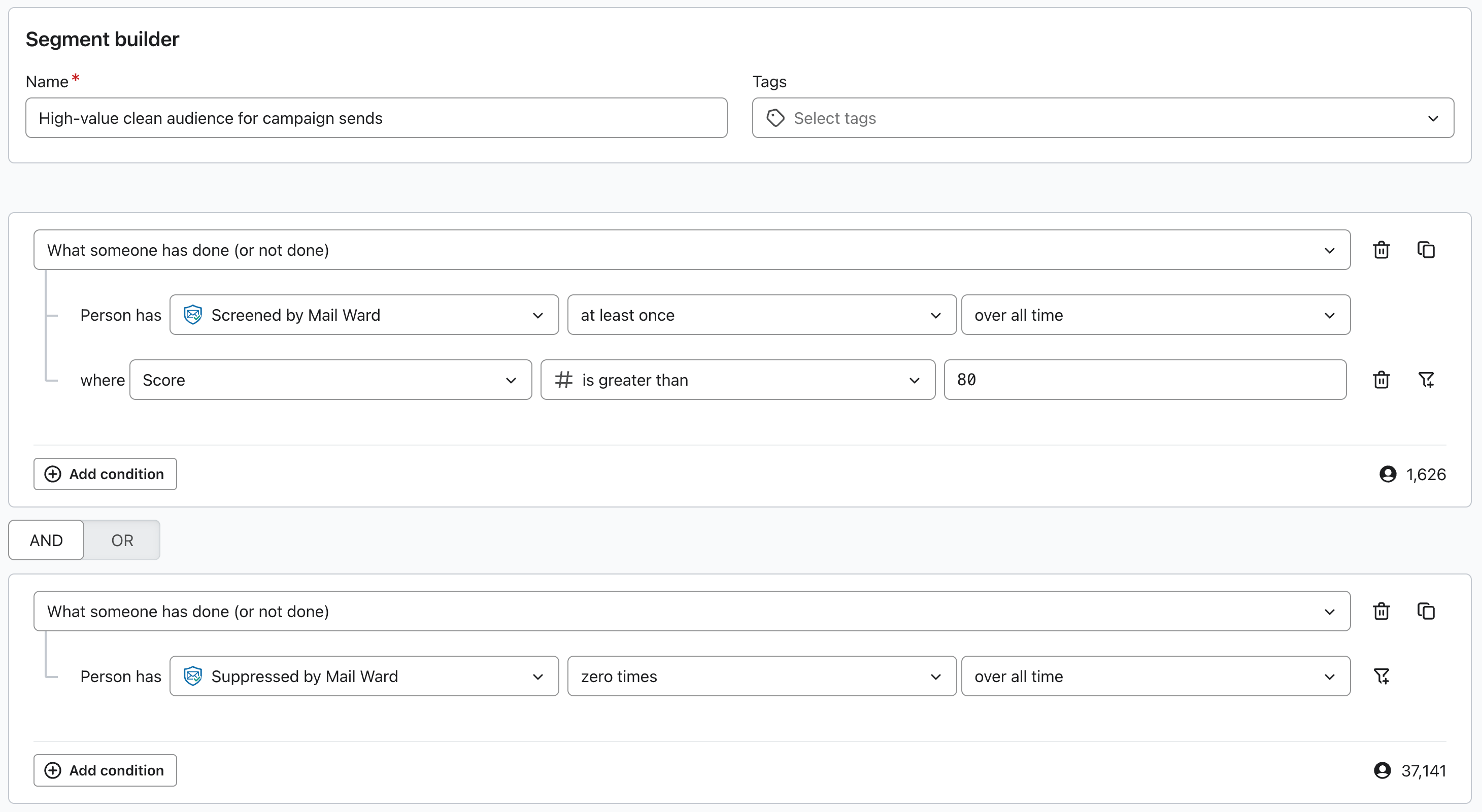
Task: Add another filter after the Score row
Action: click(1426, 380)
